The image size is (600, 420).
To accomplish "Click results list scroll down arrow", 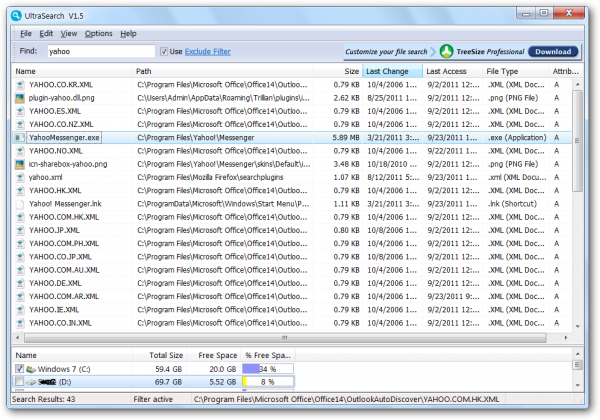I will pos(577,326).
